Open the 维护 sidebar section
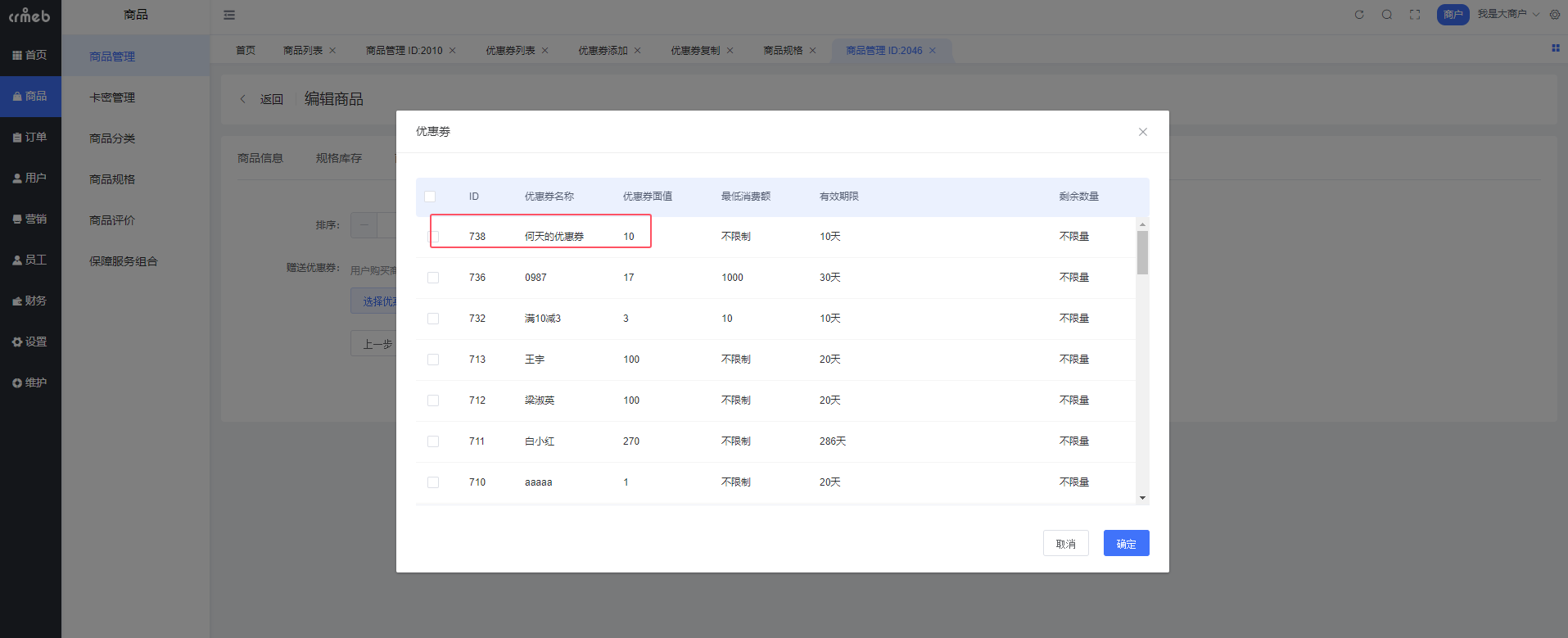This screenshot has width=1568, height=638. click(x=30, y=382)
